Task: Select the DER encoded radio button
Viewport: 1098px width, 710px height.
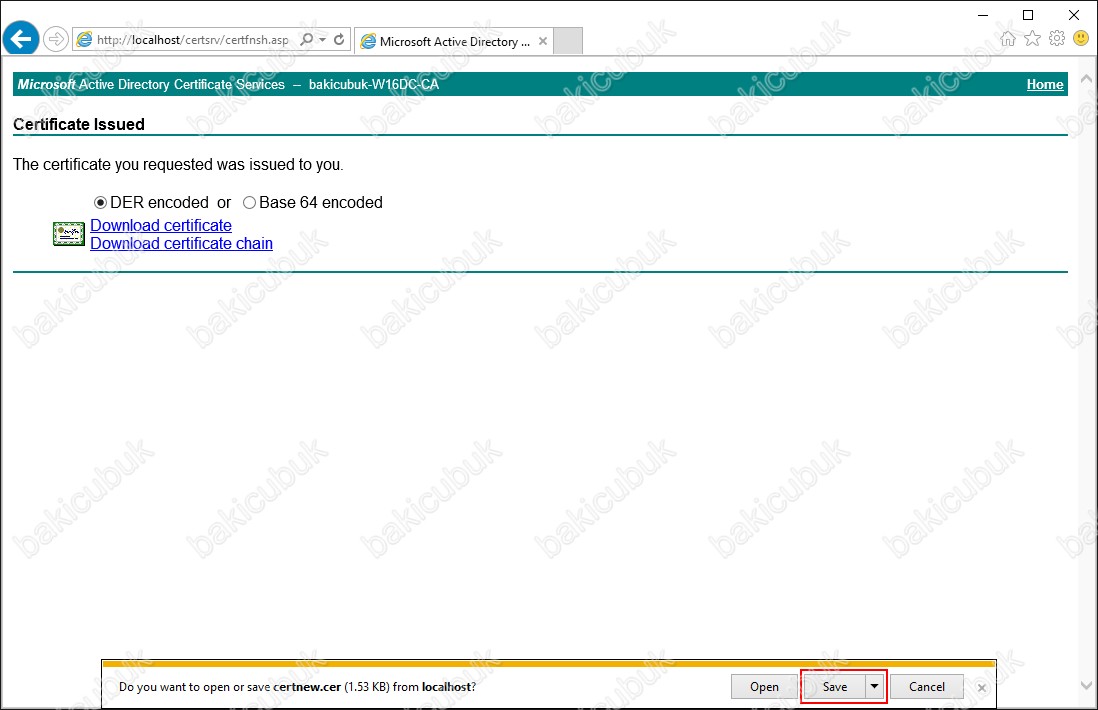Action: coord(100,202)
